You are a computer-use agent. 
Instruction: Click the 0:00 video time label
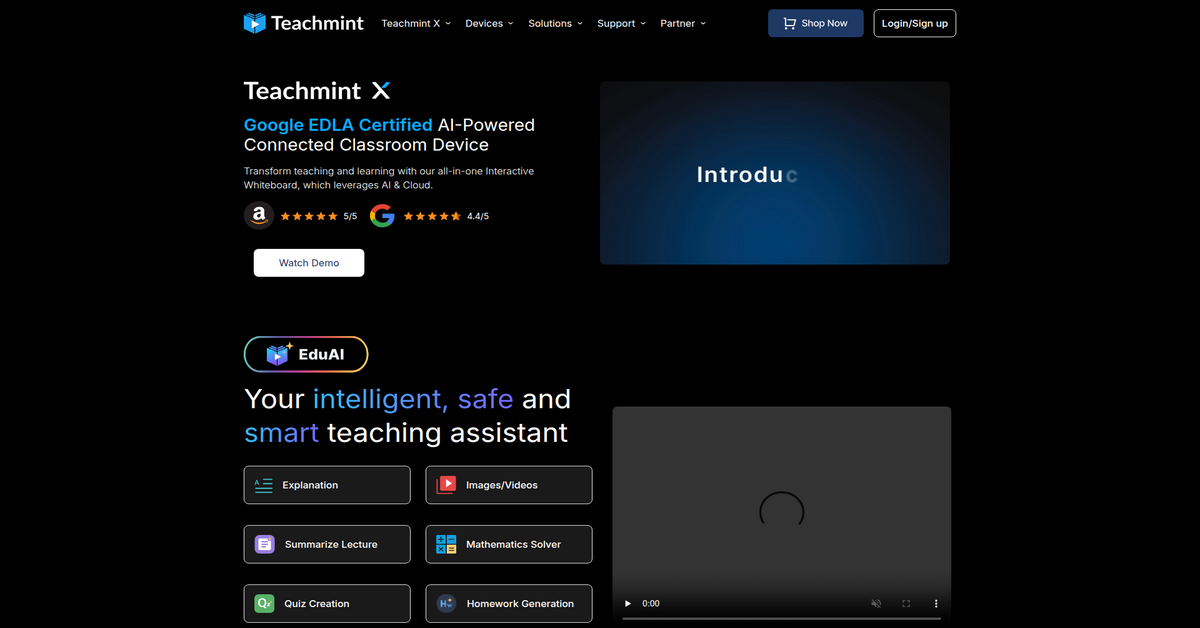click(x=650, y=604)
